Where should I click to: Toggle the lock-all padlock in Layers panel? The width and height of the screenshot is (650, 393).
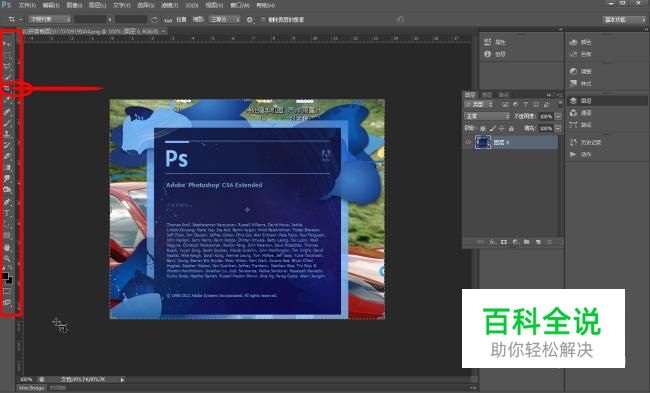[511, 129]
